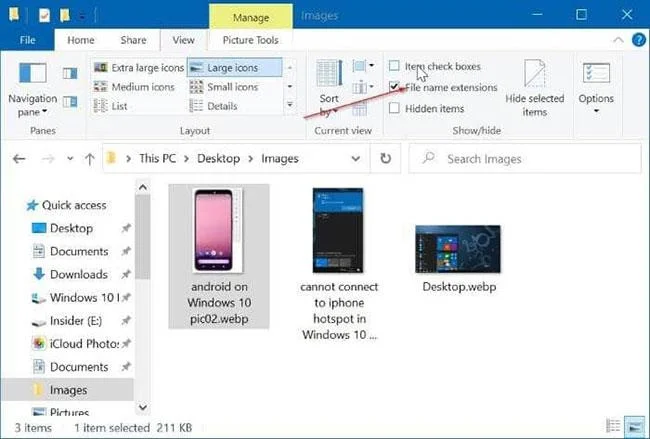Open the Sort by dropdown
Image resolution: width=650 pixels, height=439 pixels.
tap(329, 89)
